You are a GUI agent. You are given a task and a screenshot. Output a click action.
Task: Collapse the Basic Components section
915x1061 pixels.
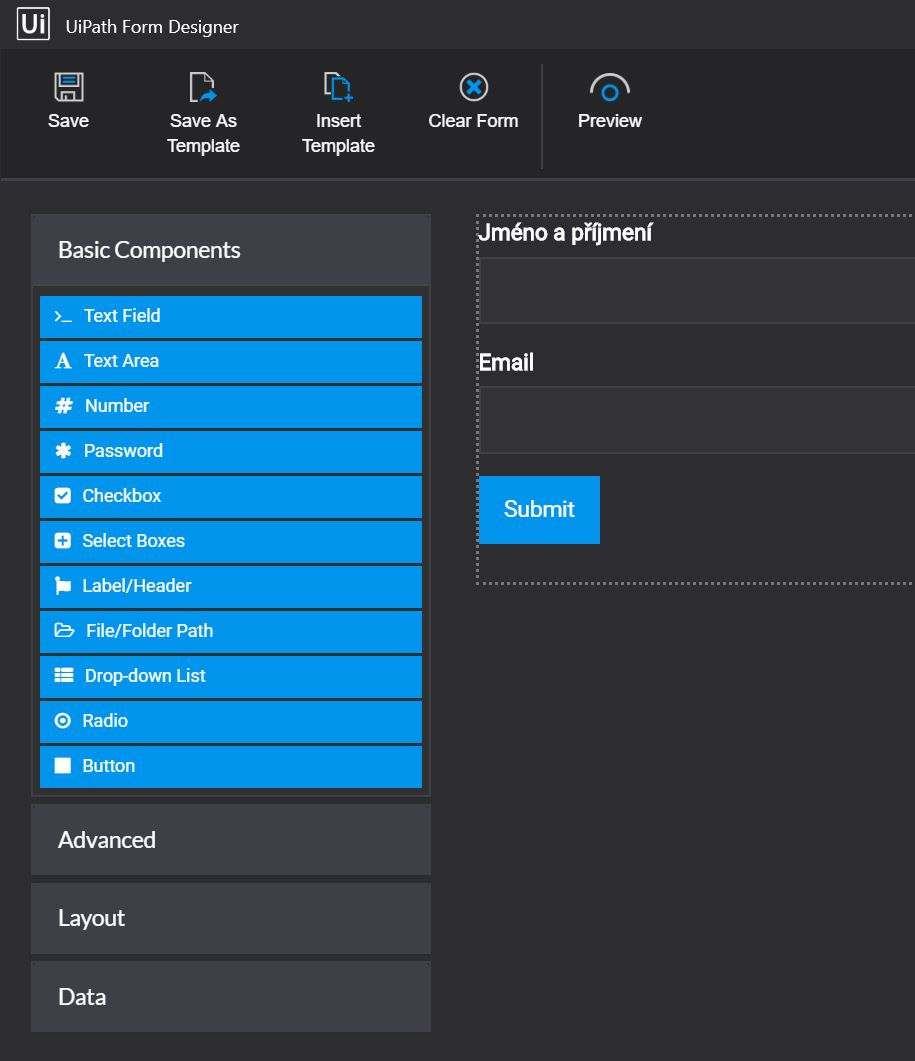(231, 250)
